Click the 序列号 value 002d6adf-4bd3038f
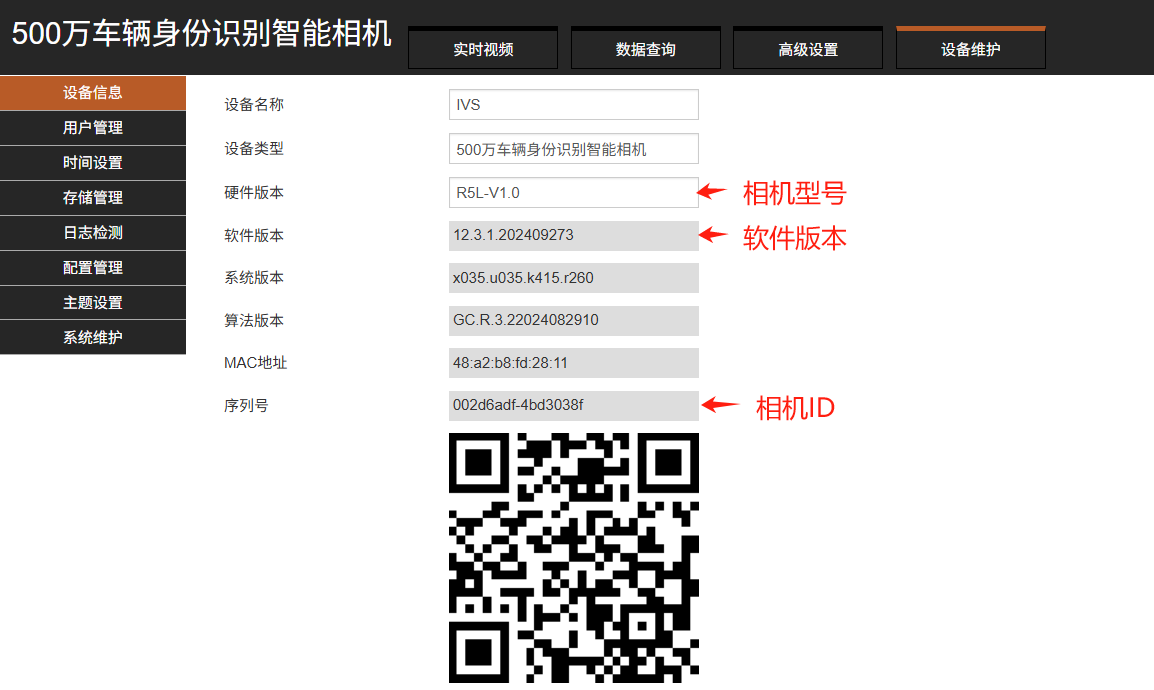Image resolution: width=1154 pixels, height=690 pixels. pyautogui.click(x=573, y=405)
